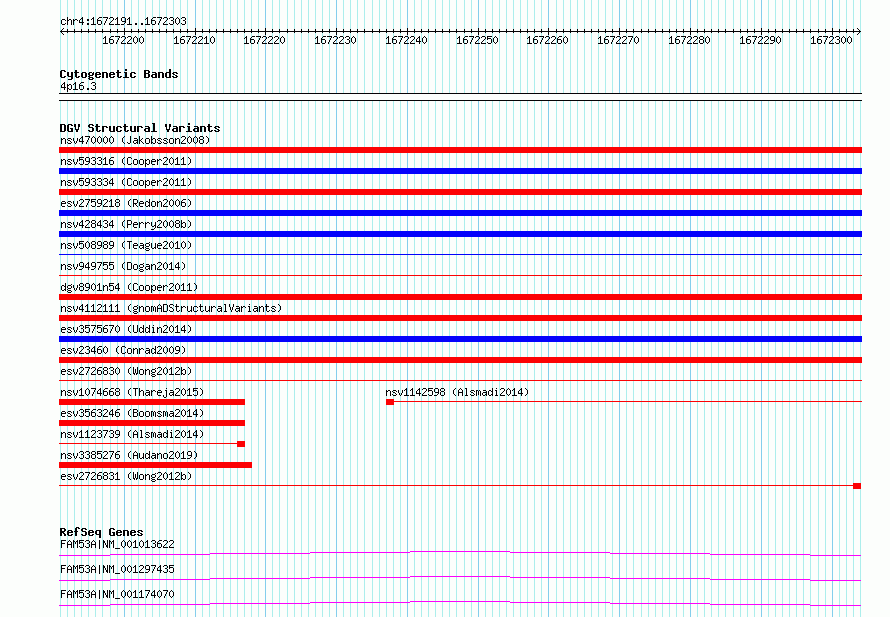Select ruler tick label 1672220

point(265,40)
